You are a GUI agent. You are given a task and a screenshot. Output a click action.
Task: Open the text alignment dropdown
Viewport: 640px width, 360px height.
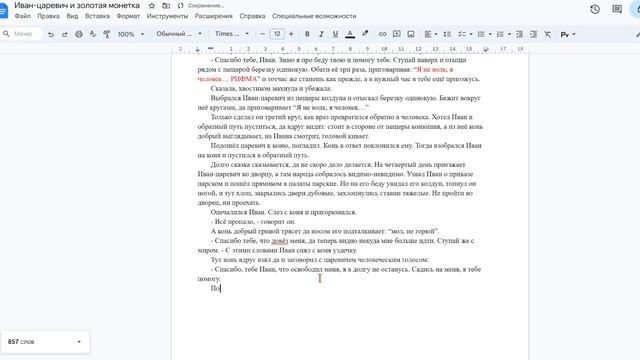pos(431,34)
